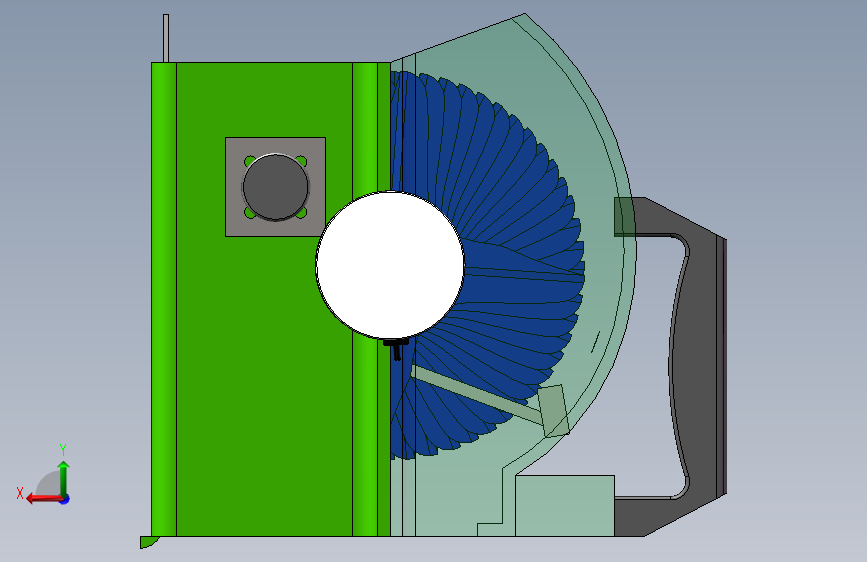
Task: Click the 'Y' axis label text
Action: pyautogui.click(x=63, y=450)
